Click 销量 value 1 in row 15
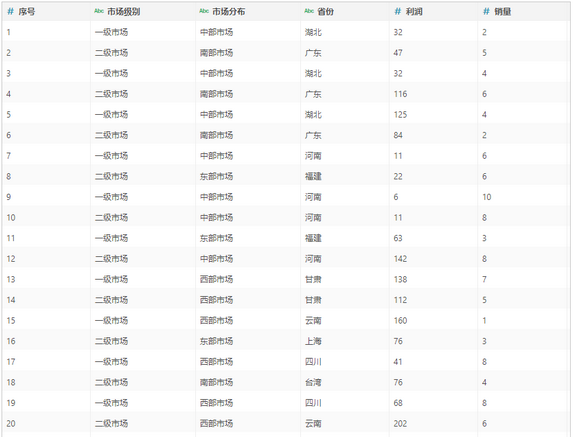The height and width of the screenshot is (437, 573). [484, 320]
